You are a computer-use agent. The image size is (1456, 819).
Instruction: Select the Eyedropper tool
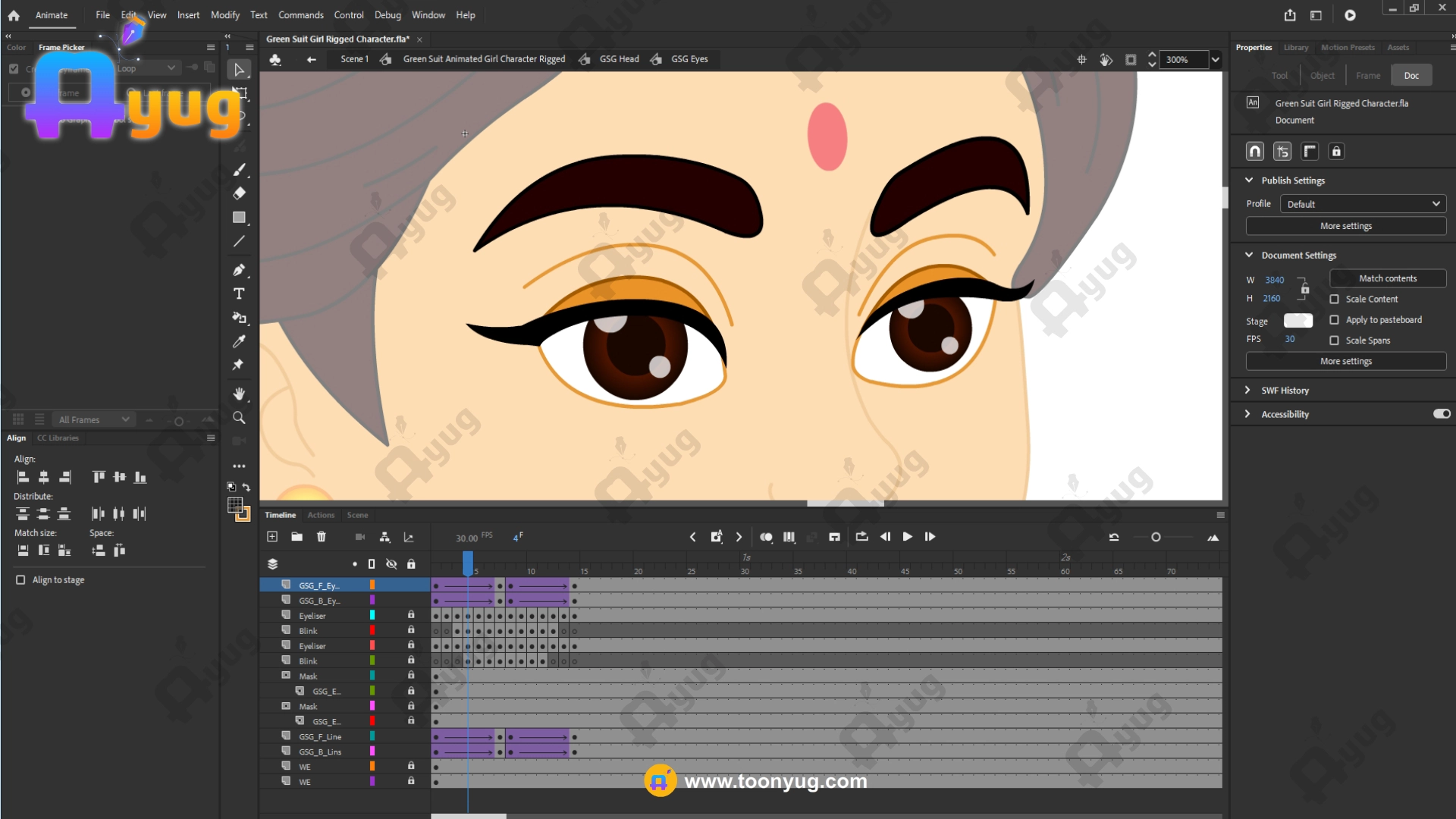pos(239,341)
